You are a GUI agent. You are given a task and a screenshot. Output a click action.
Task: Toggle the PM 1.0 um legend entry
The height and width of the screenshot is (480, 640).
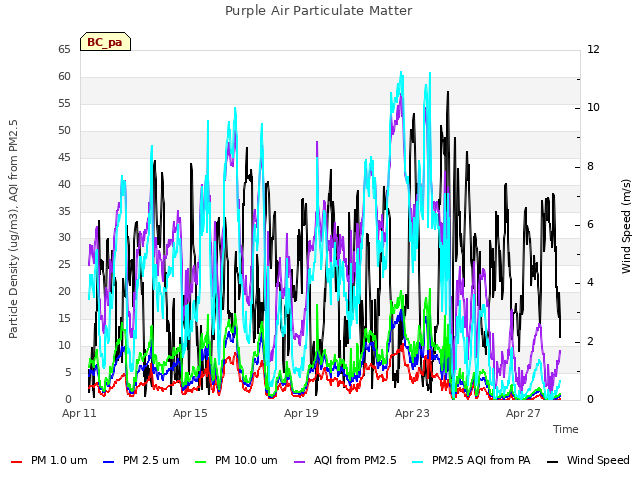click(49, 461)
